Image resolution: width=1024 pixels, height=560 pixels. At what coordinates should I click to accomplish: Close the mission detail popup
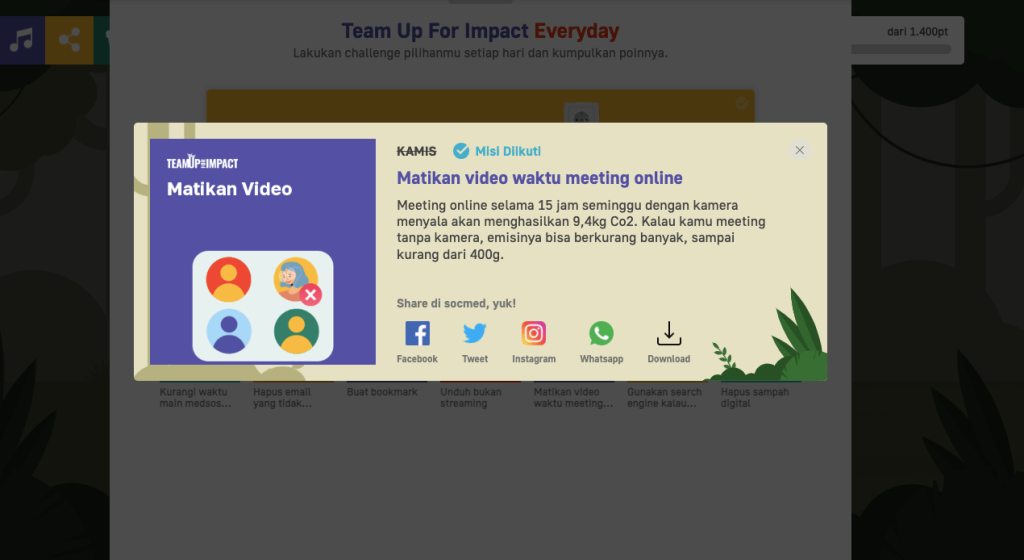click(799, 150)
